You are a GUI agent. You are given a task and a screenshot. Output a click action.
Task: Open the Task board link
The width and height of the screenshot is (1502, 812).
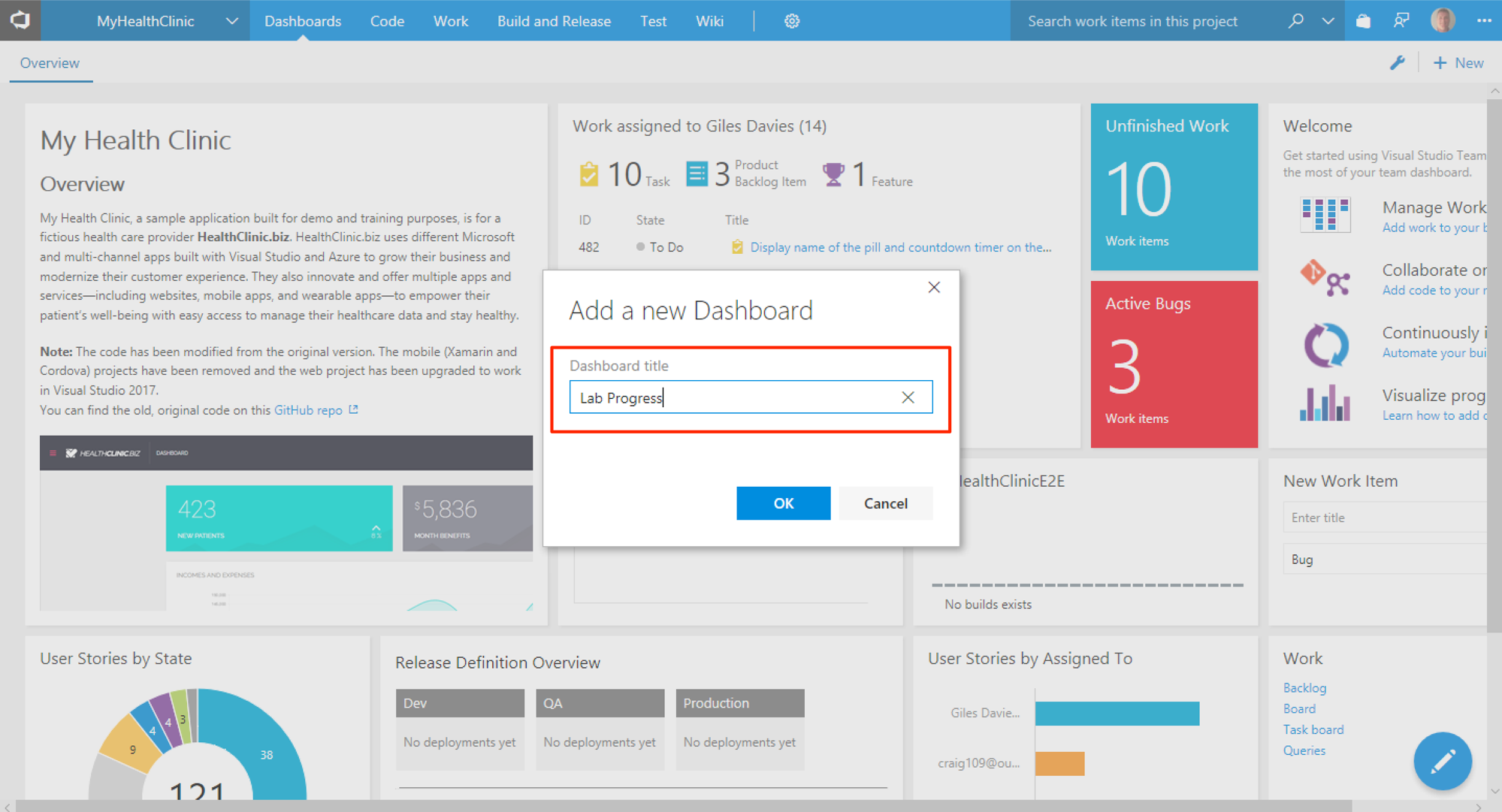click(1313, 729)
